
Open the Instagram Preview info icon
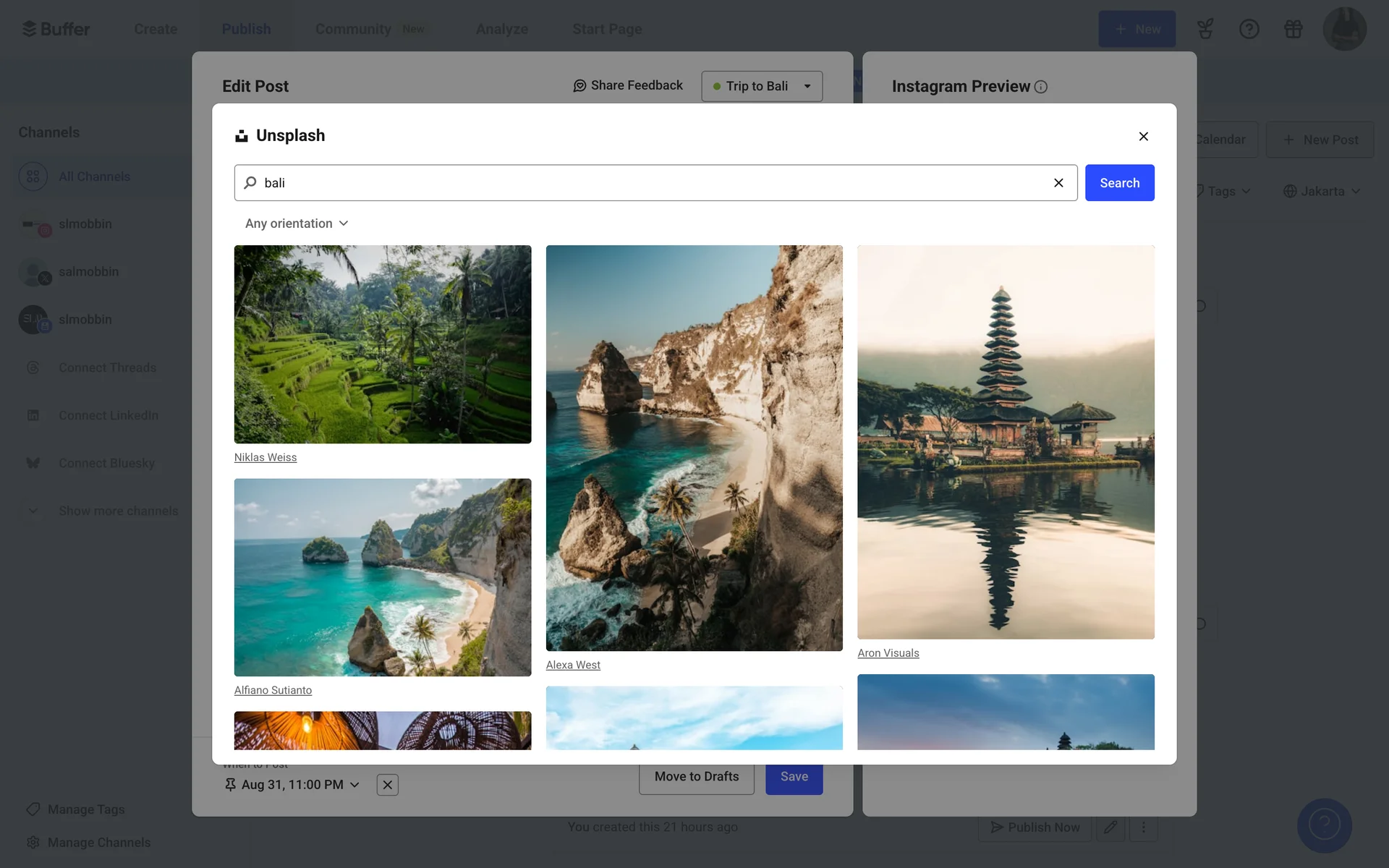click(x=1041, y=87)
